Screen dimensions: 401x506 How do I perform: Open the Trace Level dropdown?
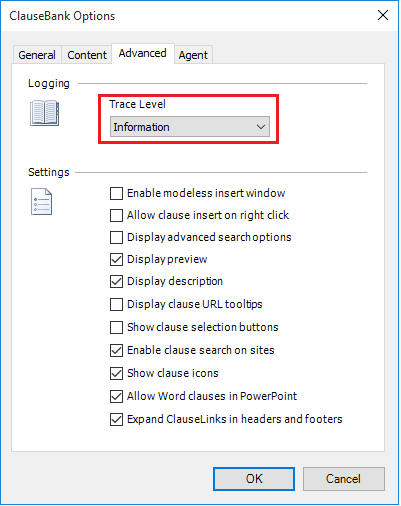click(190, 127)
